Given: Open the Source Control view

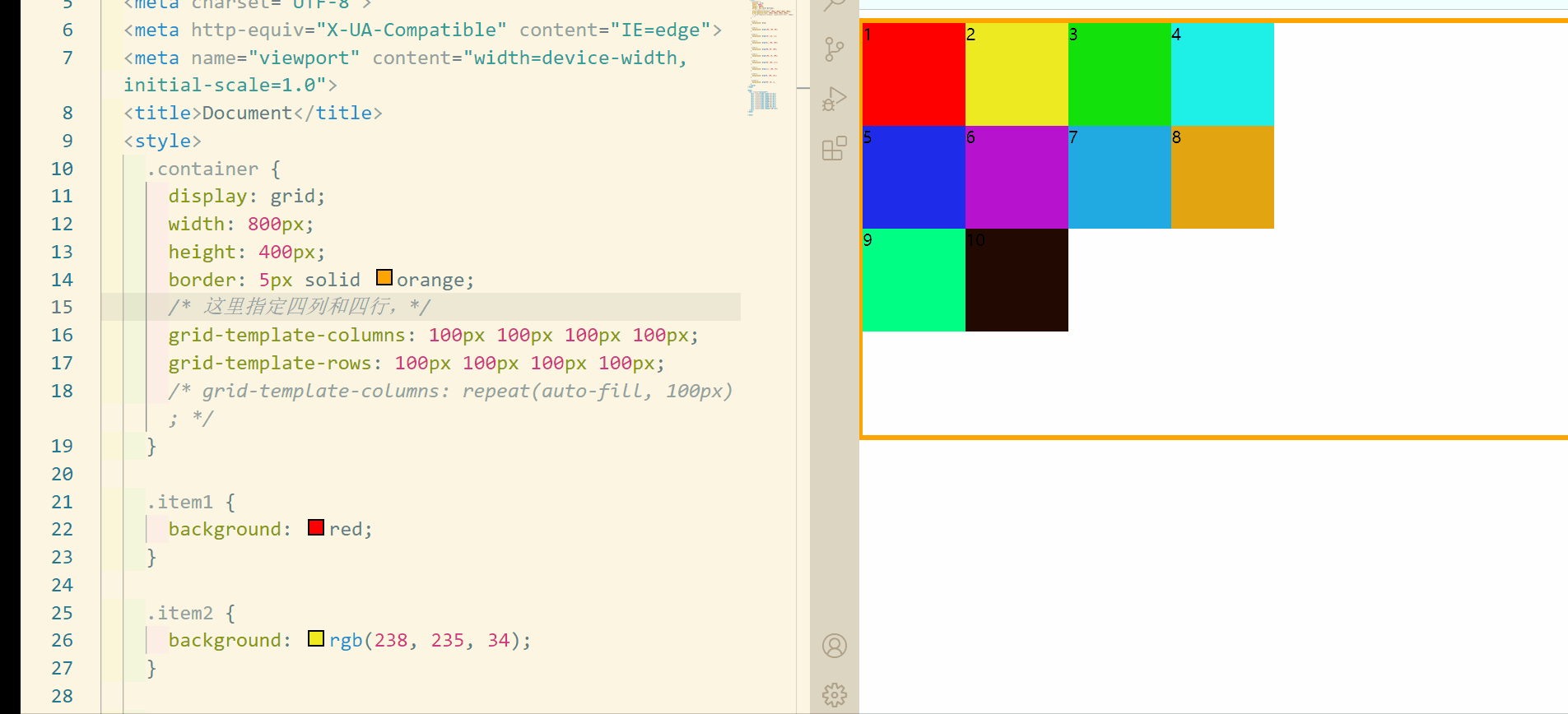Looking at the screenshot, I should 834,49.
